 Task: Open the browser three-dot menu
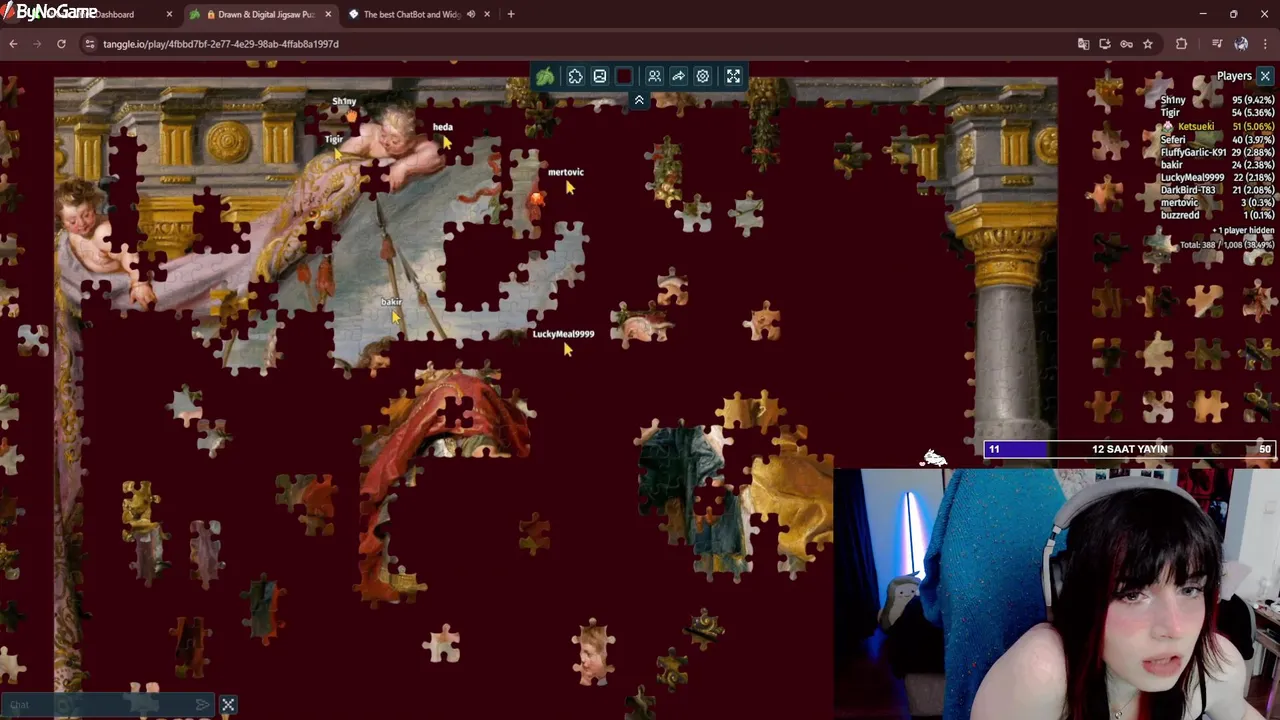pos(1265,44)
